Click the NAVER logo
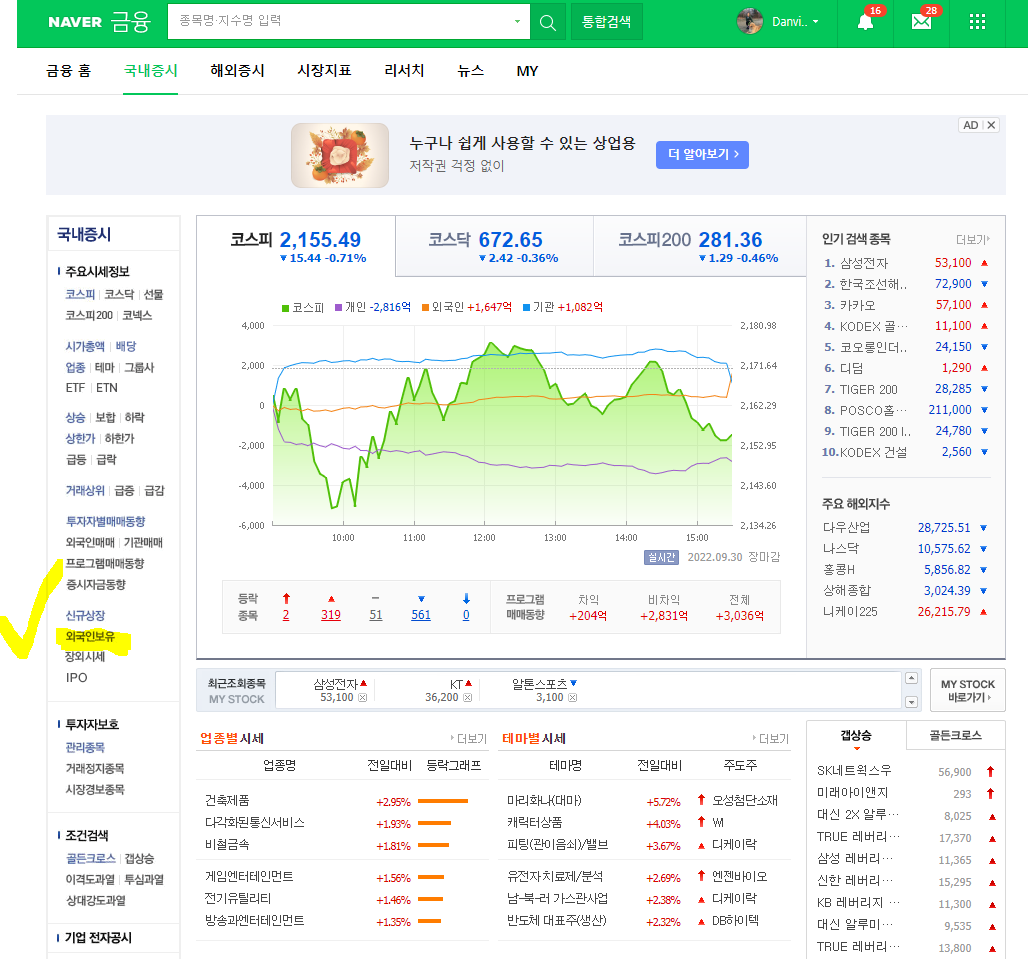 point(75,22)
